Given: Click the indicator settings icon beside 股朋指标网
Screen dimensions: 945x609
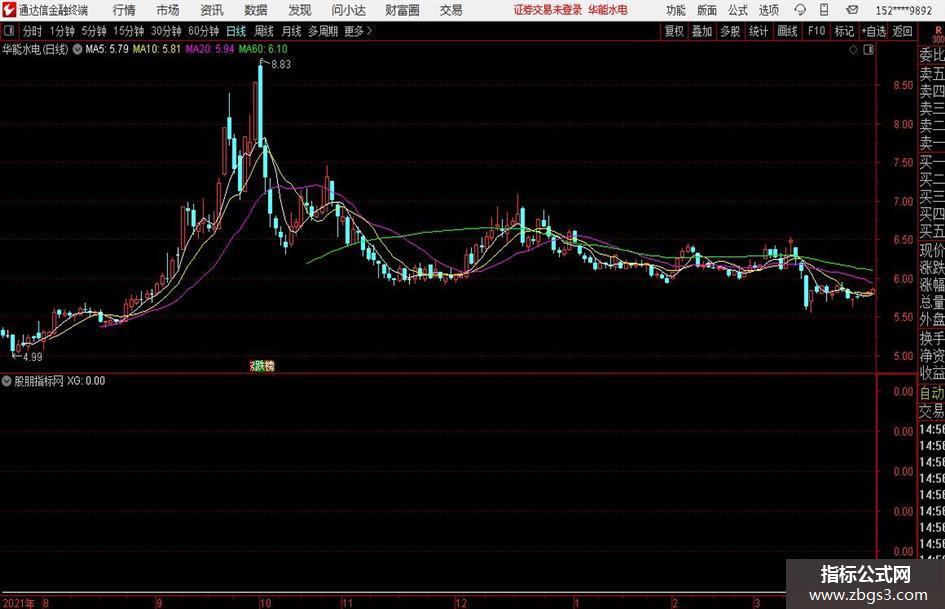Looking at the screenshot, I should 7,381.
